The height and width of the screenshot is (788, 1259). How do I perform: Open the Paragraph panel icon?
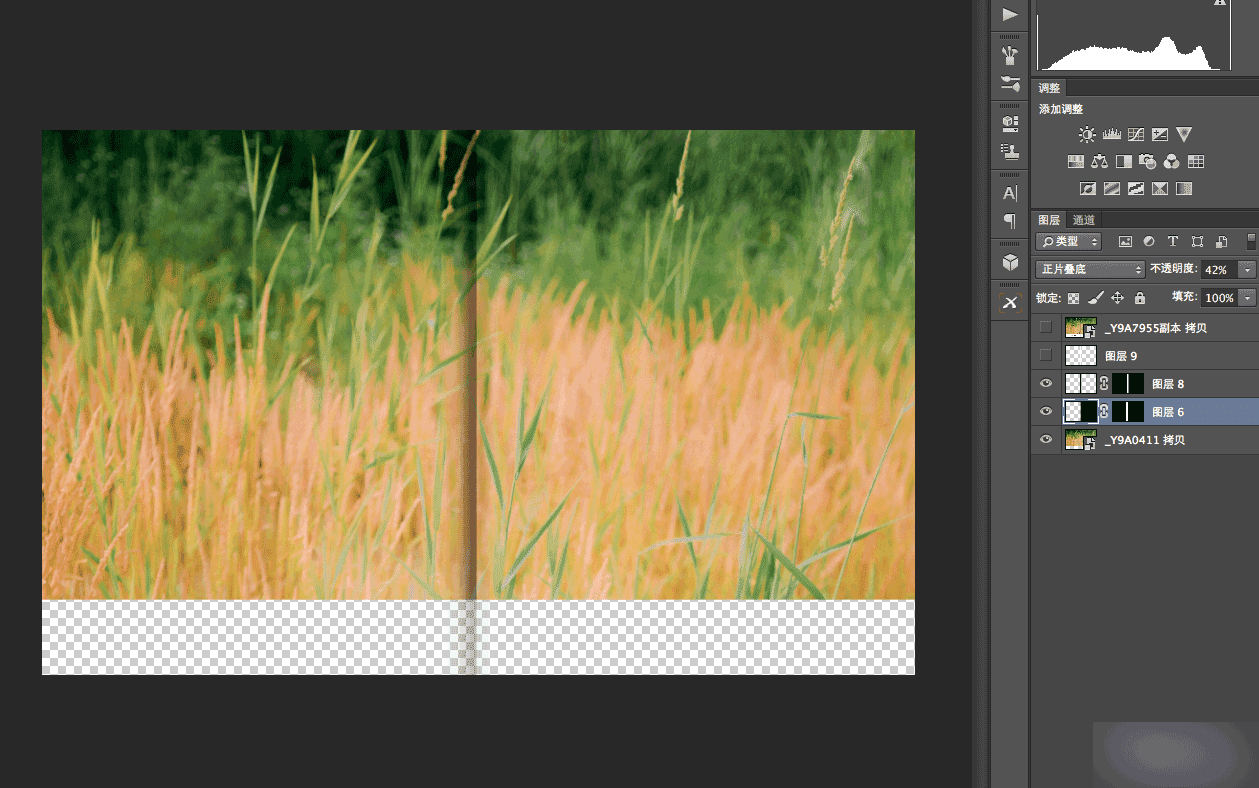click(1010, 220)
